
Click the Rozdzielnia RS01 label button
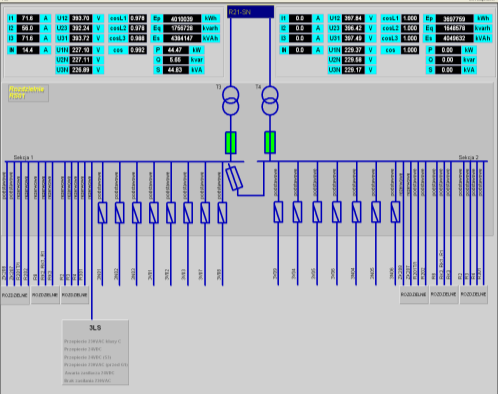28,93
